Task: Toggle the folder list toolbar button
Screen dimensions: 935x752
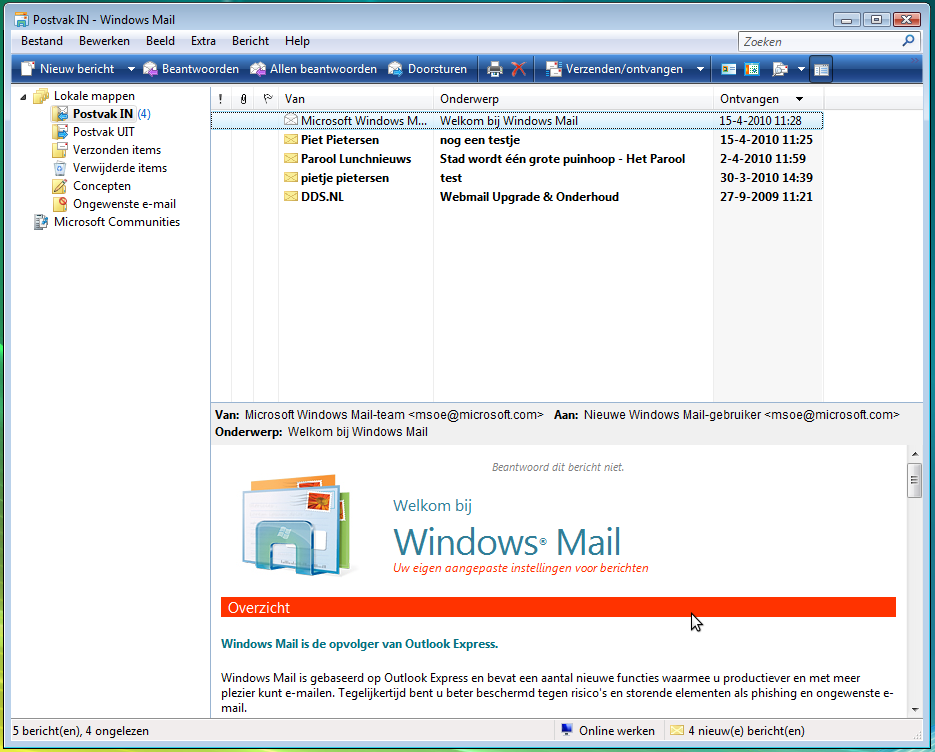Action: click(821, 69)
